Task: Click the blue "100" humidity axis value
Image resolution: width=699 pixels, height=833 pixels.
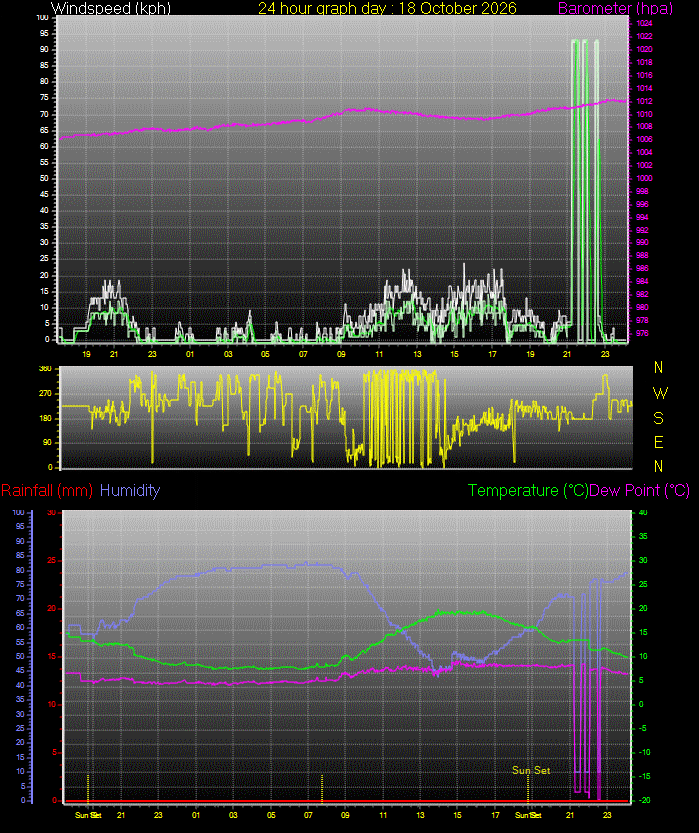Action: coord(19,513)
